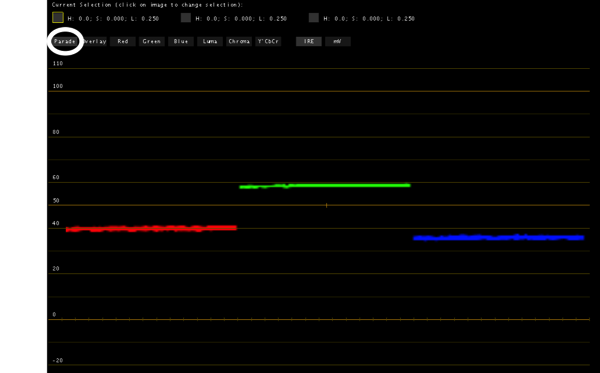Select the Y'CbCr display mode
600x373 pixels.
point(268,41)
